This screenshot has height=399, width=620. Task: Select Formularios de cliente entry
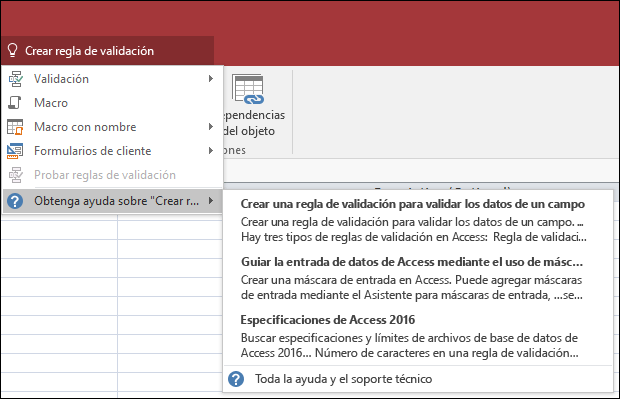click(112, 151)
